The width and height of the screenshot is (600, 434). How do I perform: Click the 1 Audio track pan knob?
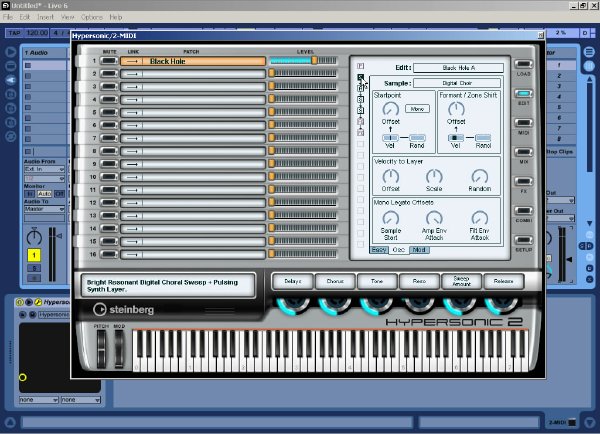34,237
